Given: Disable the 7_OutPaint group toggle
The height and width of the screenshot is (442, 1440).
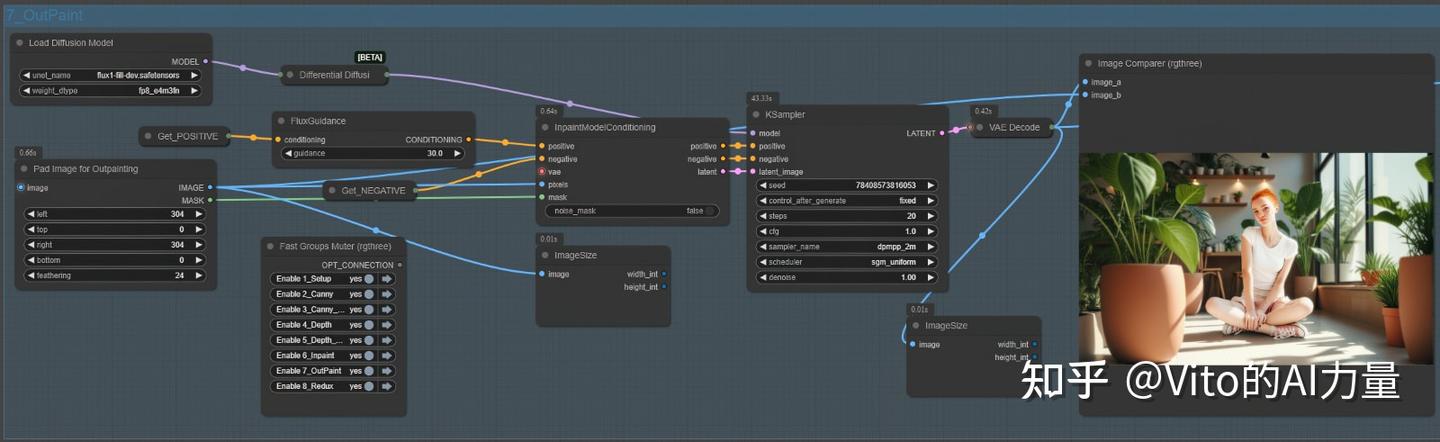Looking at the screenshot, I should (x=369, y=371).
